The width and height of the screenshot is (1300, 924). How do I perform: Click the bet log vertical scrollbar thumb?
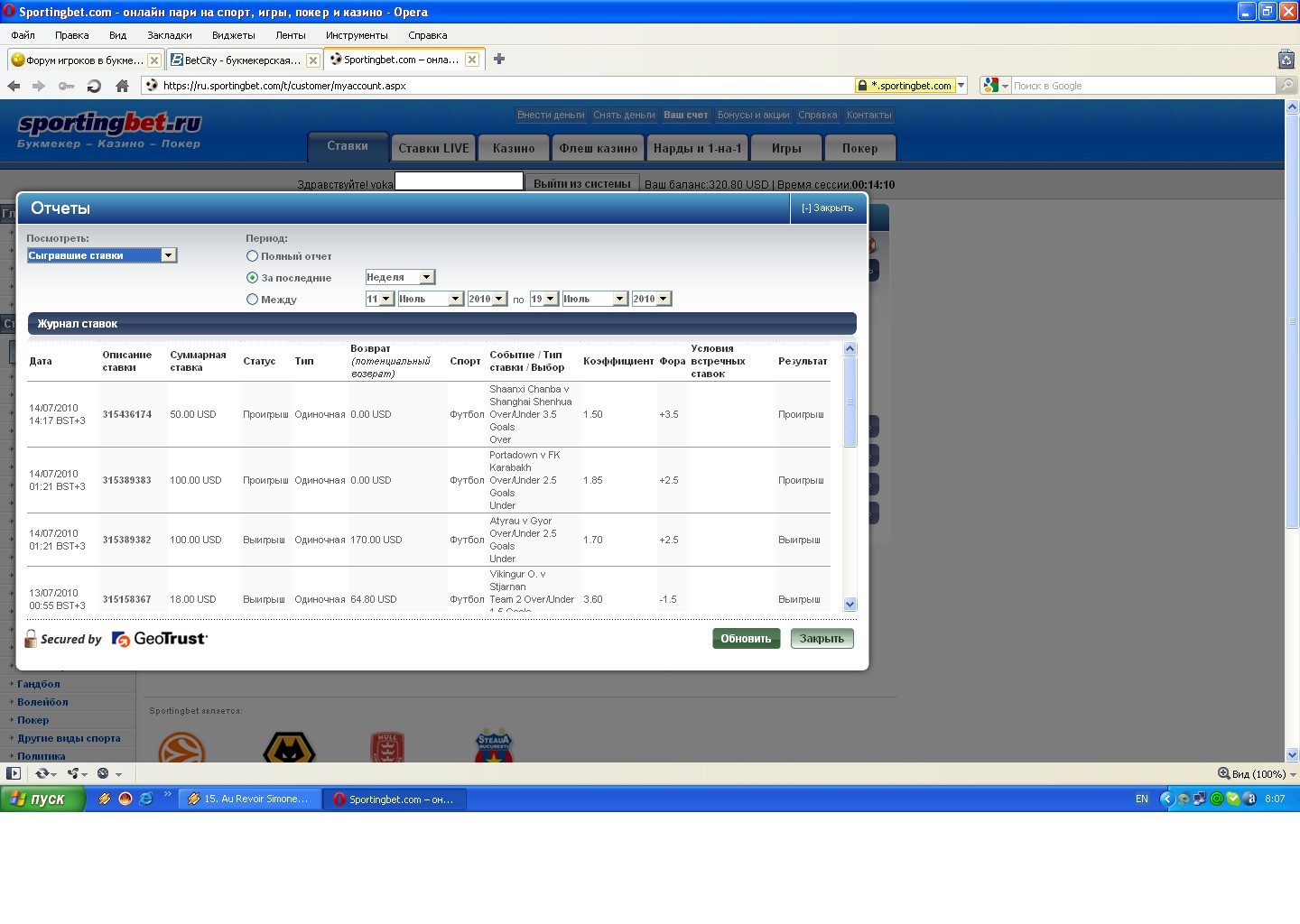[x=850, y=402]
